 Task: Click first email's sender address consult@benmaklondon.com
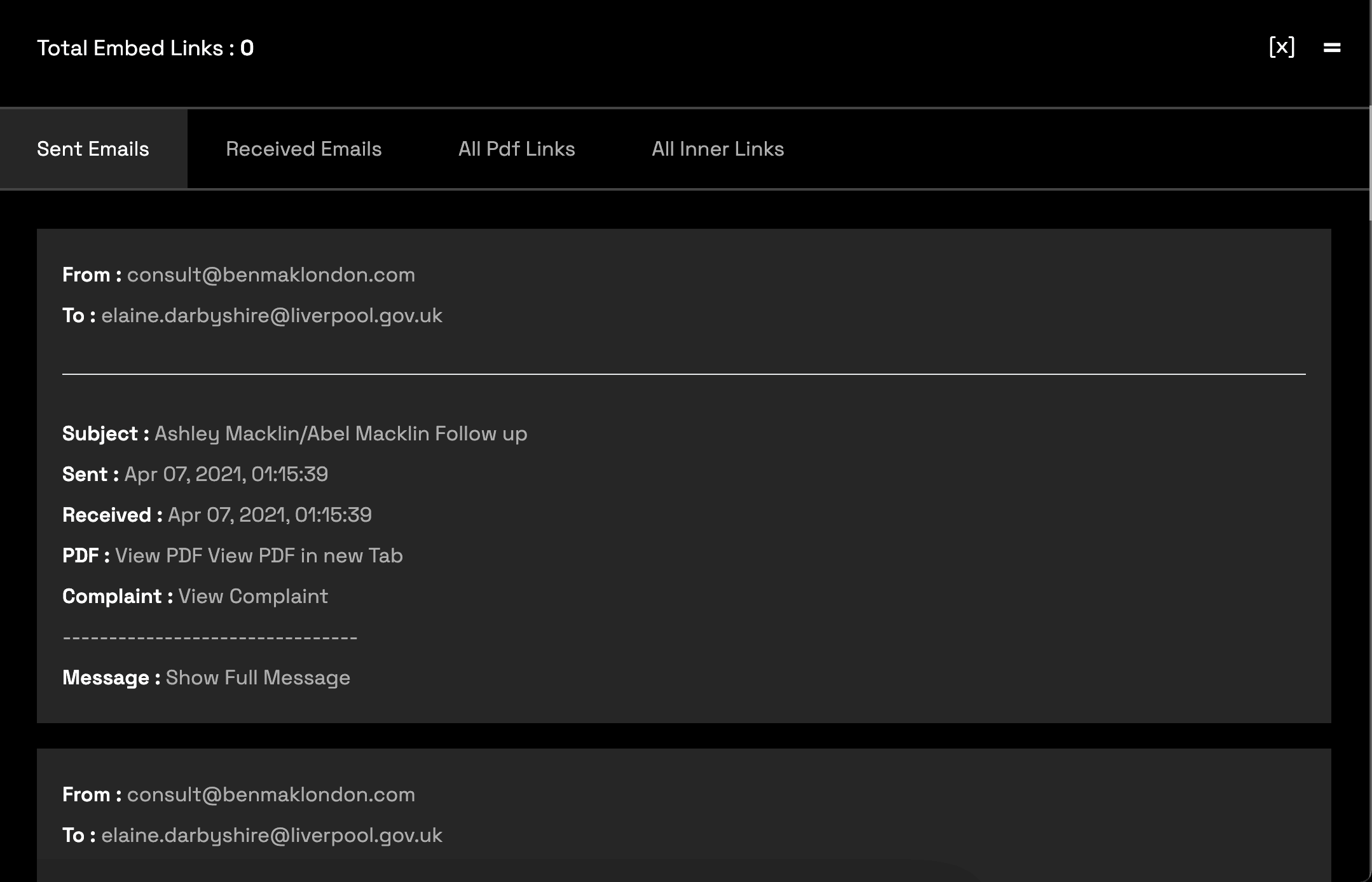point(271,275)
